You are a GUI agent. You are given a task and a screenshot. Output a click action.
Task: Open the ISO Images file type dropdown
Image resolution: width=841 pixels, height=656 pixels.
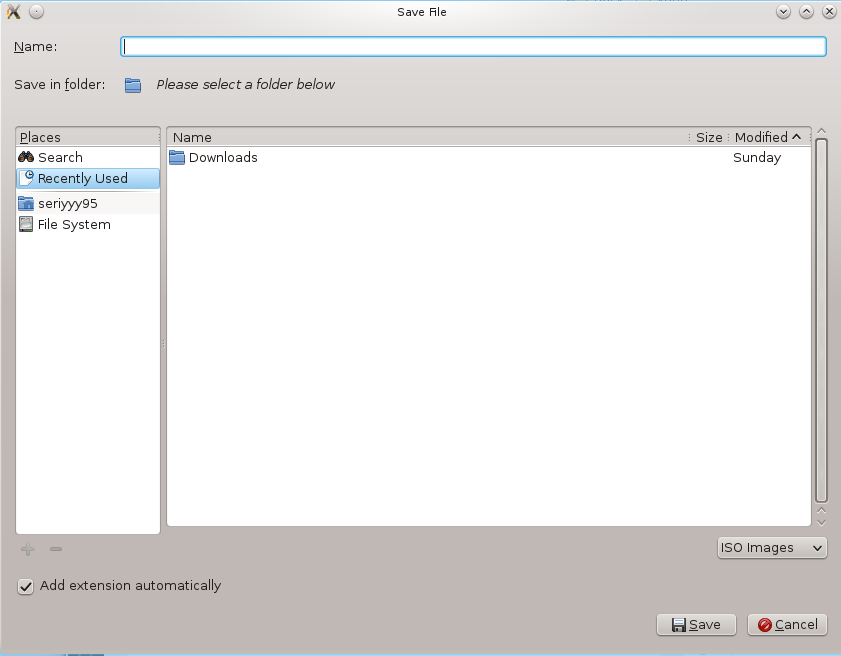pyautogui.click(x=772, y=548)
